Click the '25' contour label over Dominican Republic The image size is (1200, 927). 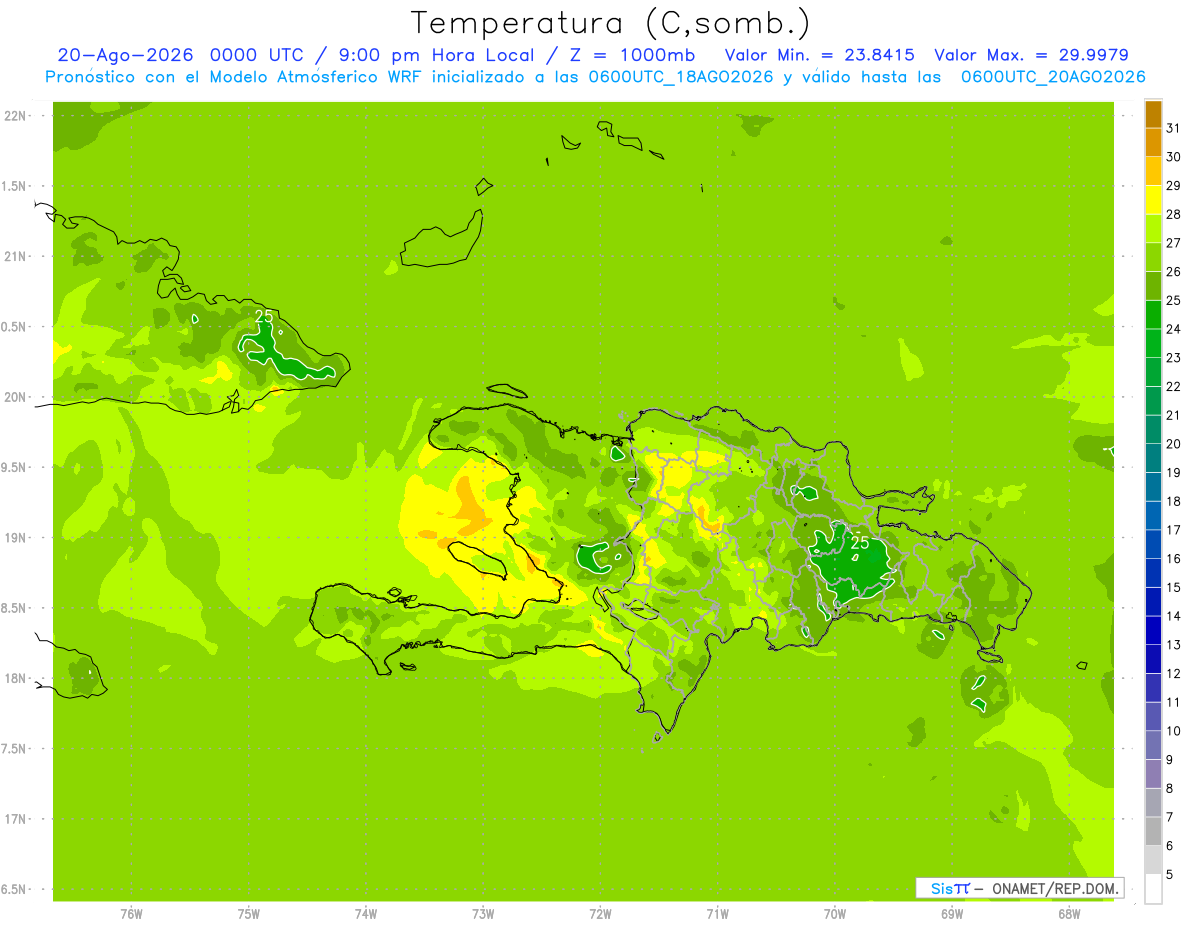(x=859, y=543)
